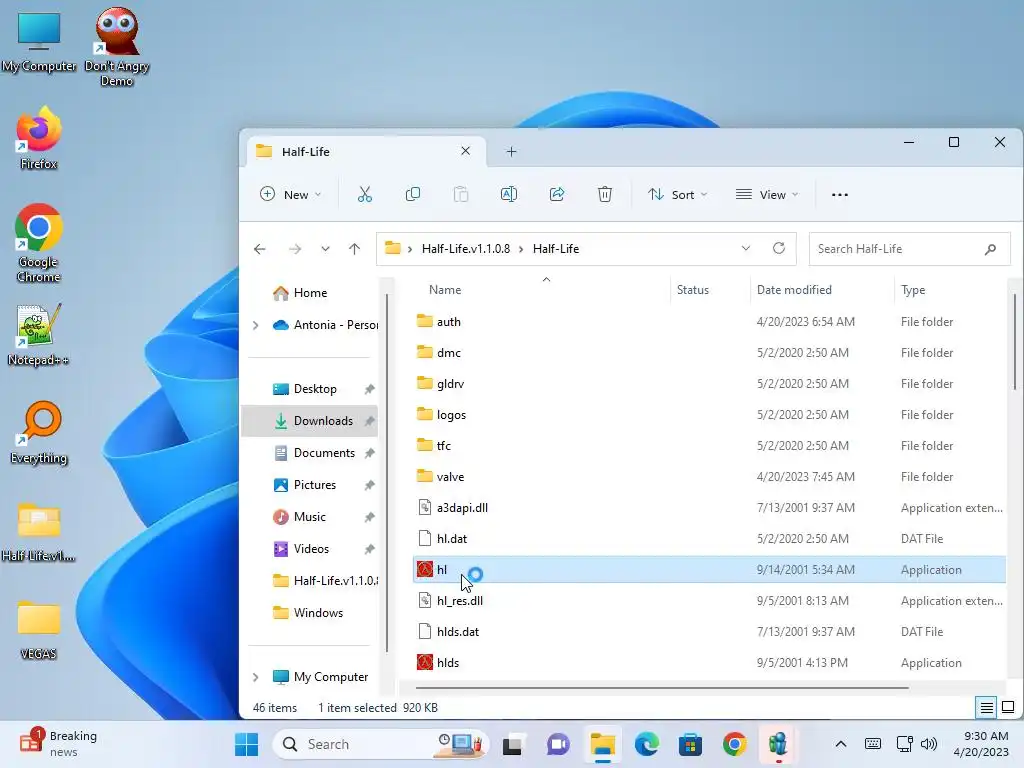Open the New item dropdown
Screen dimensions: 1024x768
tap(291, 195)
